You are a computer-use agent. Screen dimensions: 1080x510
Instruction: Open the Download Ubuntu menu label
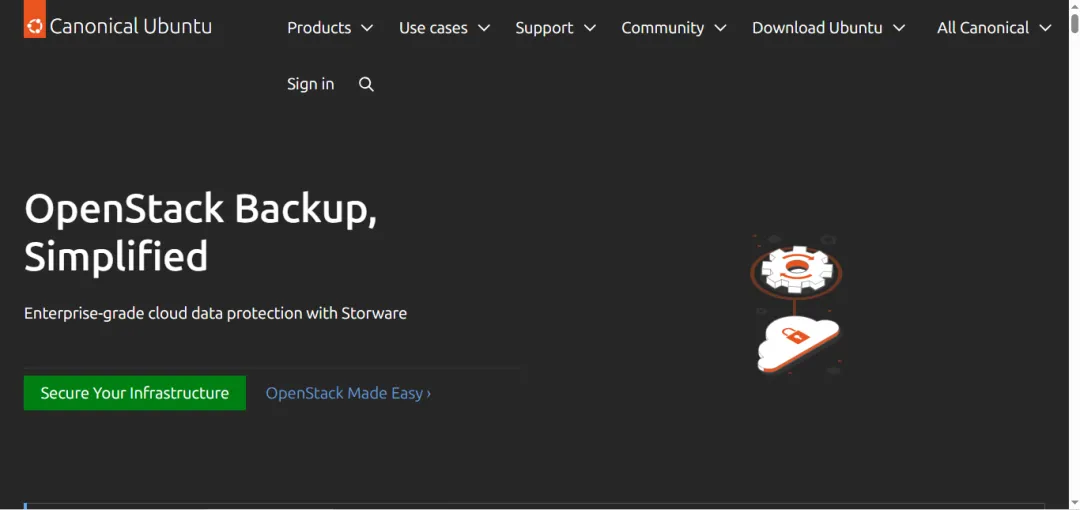tap(817, 28)
